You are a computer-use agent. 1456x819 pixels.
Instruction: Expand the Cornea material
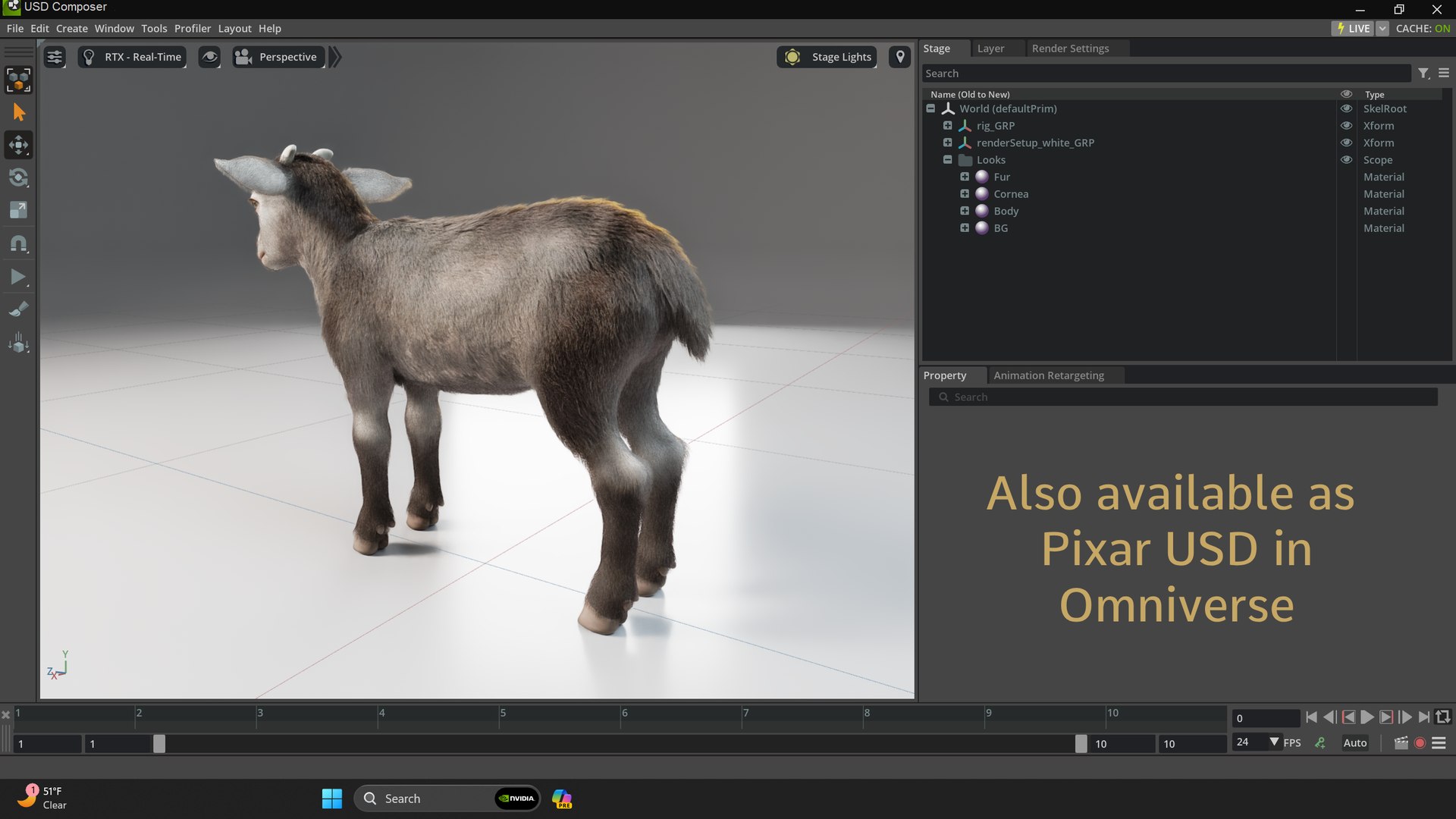click(965, 193)
